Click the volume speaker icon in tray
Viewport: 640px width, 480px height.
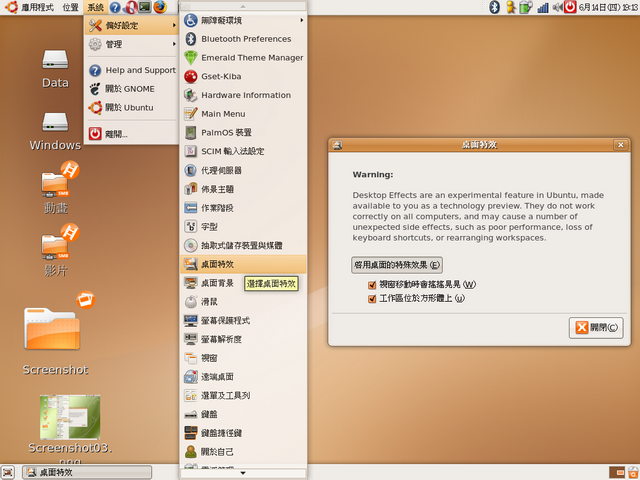click(557, 7)
